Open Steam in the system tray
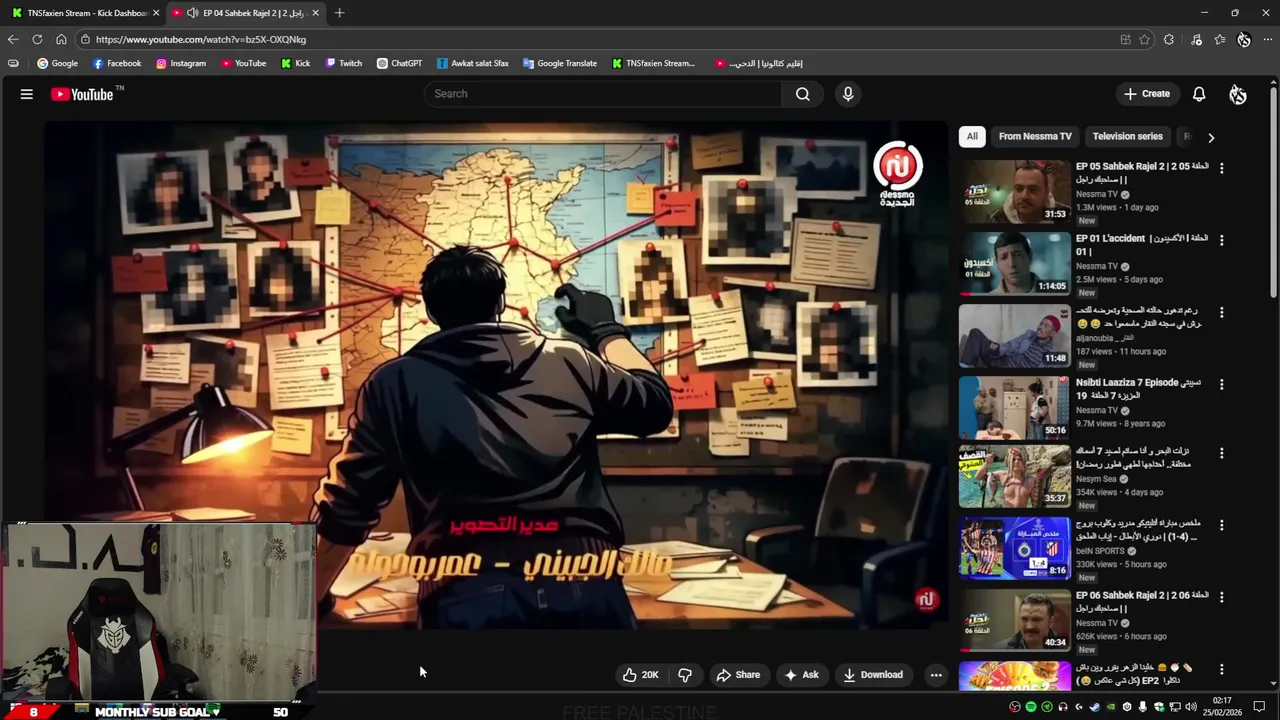This screenshot has height=720, width=1280. (1094, 707)
